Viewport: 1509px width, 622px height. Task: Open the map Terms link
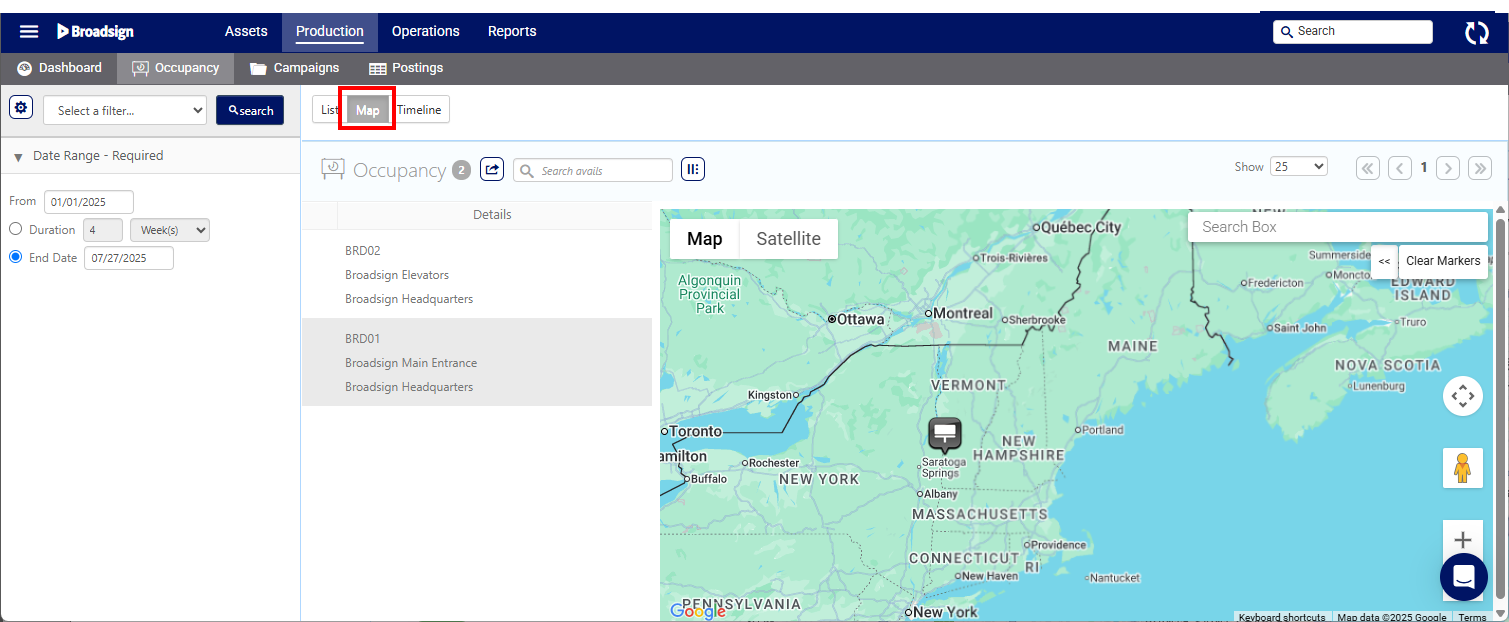[x=1472, y=617]
